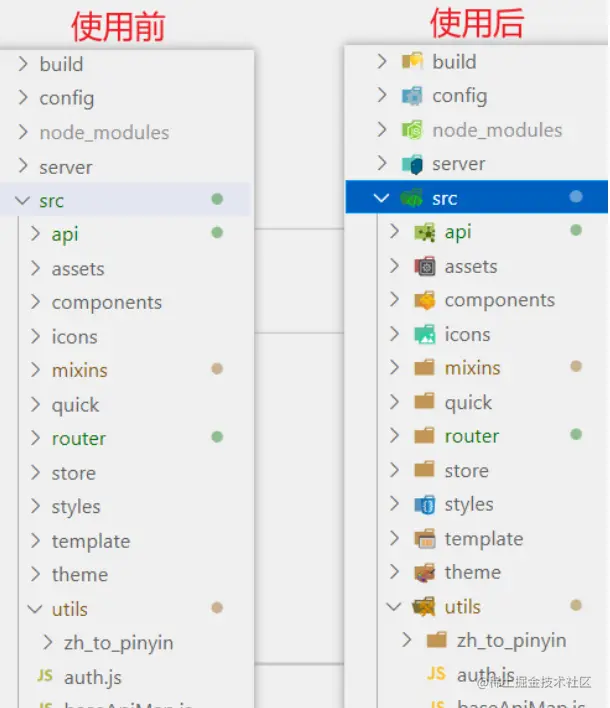Select the template folder in left panel
The height and width of the screenshot is (708, 610).
91,541
